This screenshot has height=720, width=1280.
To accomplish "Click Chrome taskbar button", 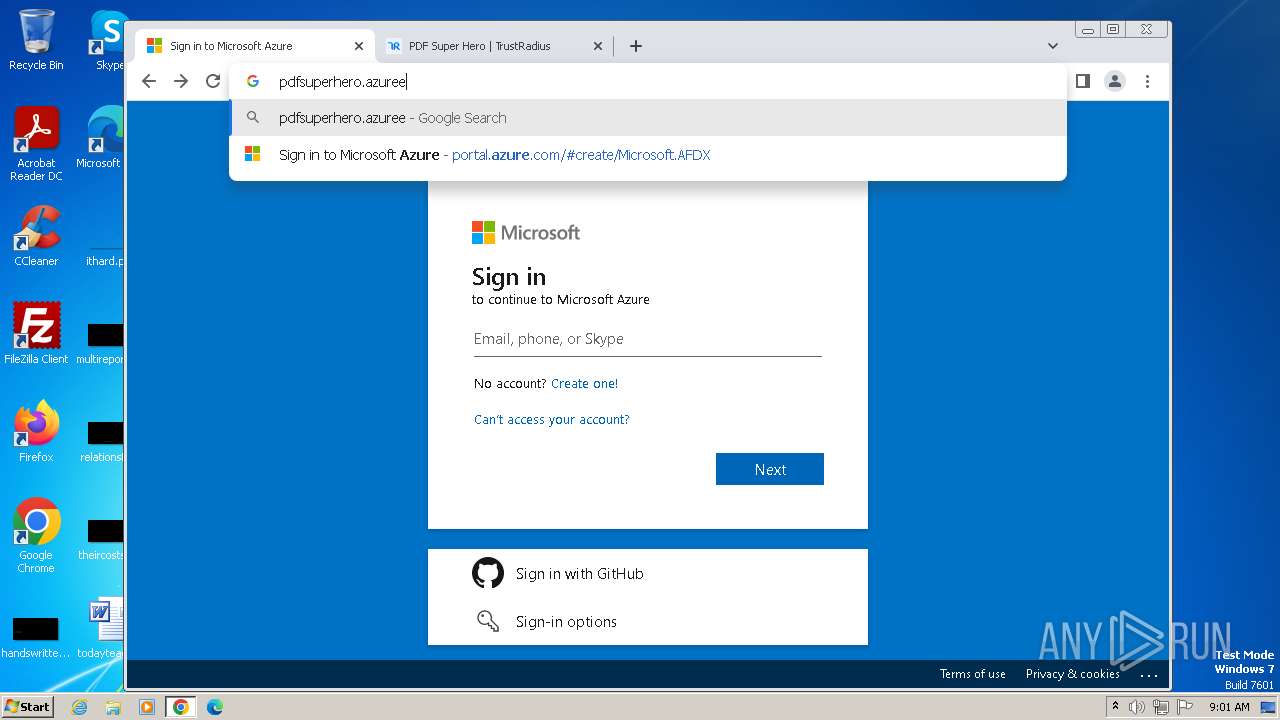I will point(181,707).
